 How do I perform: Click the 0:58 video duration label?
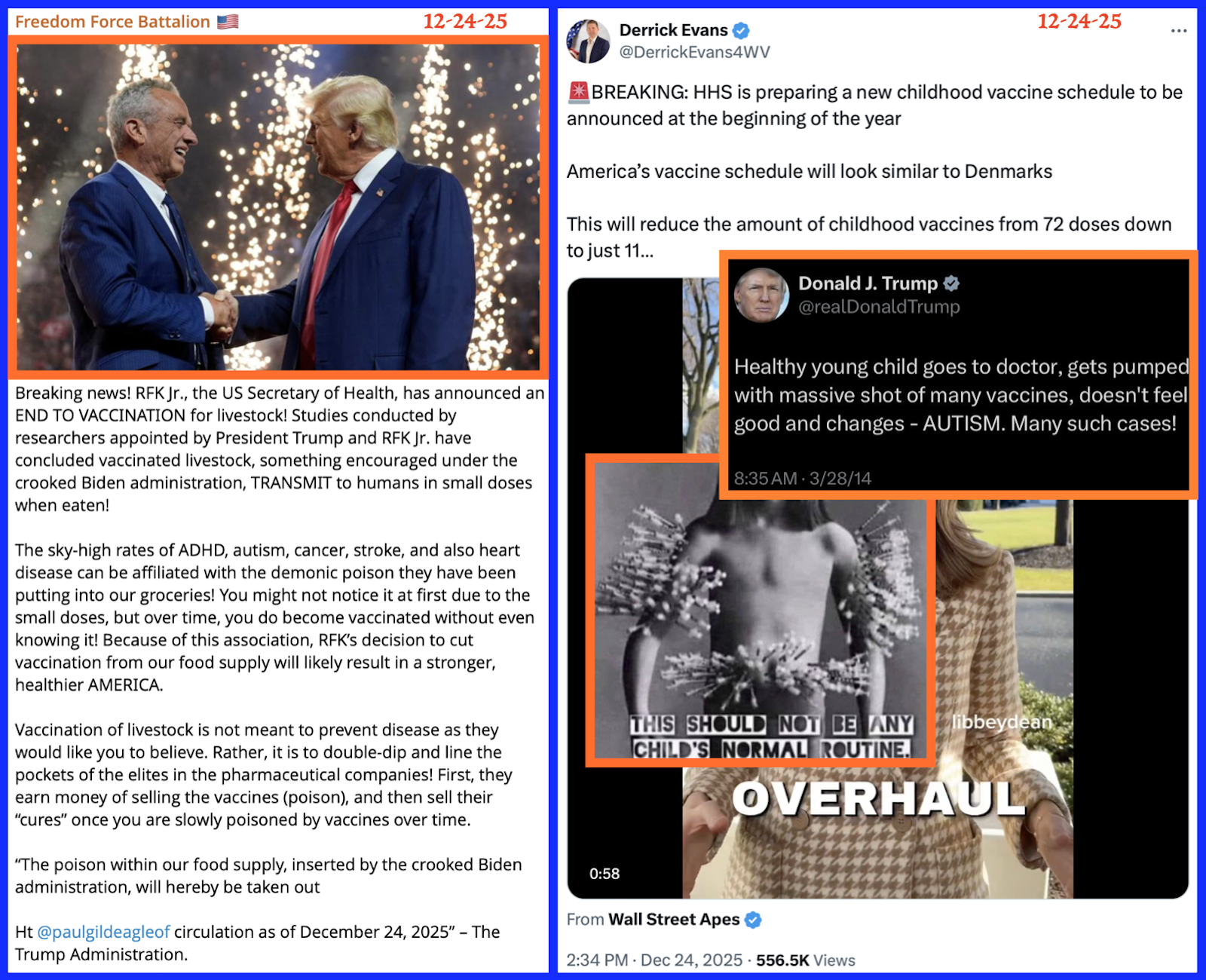click(605, 874)
